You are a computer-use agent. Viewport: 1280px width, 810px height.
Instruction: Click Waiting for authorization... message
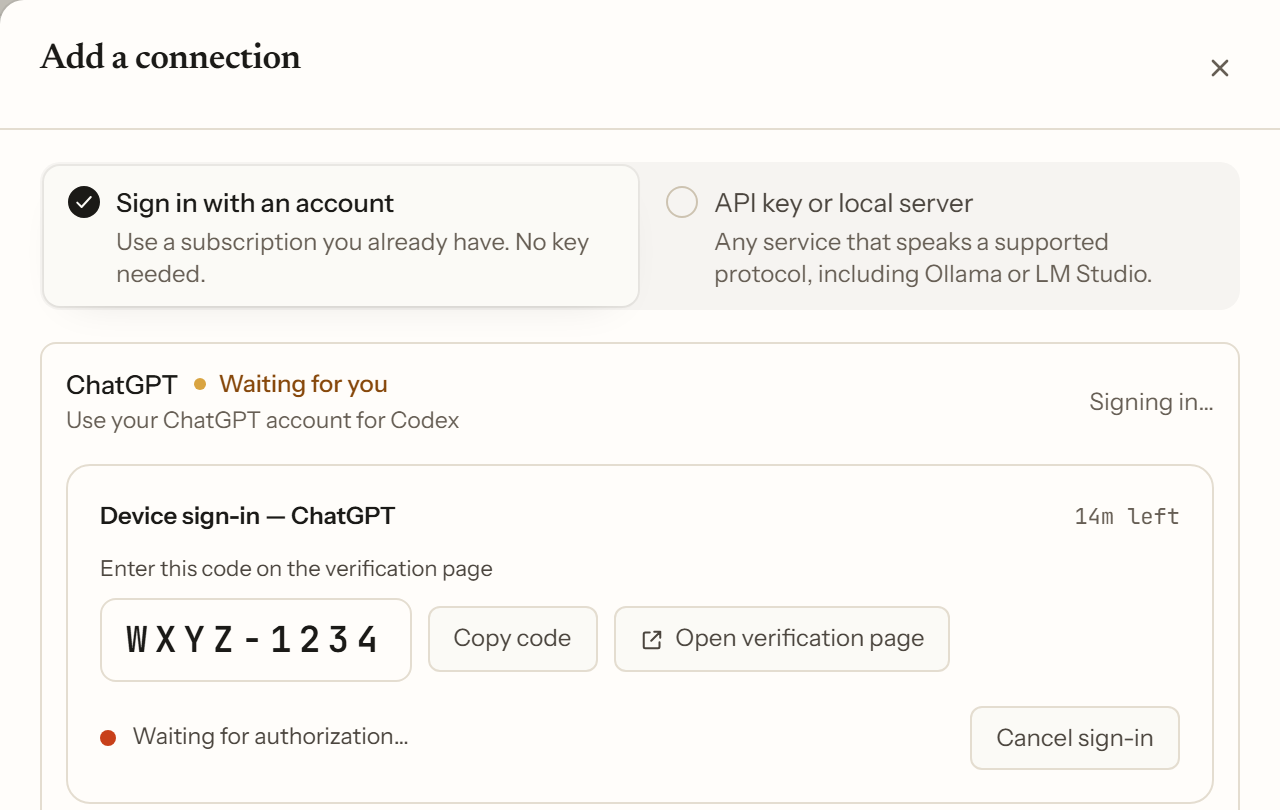270,737
